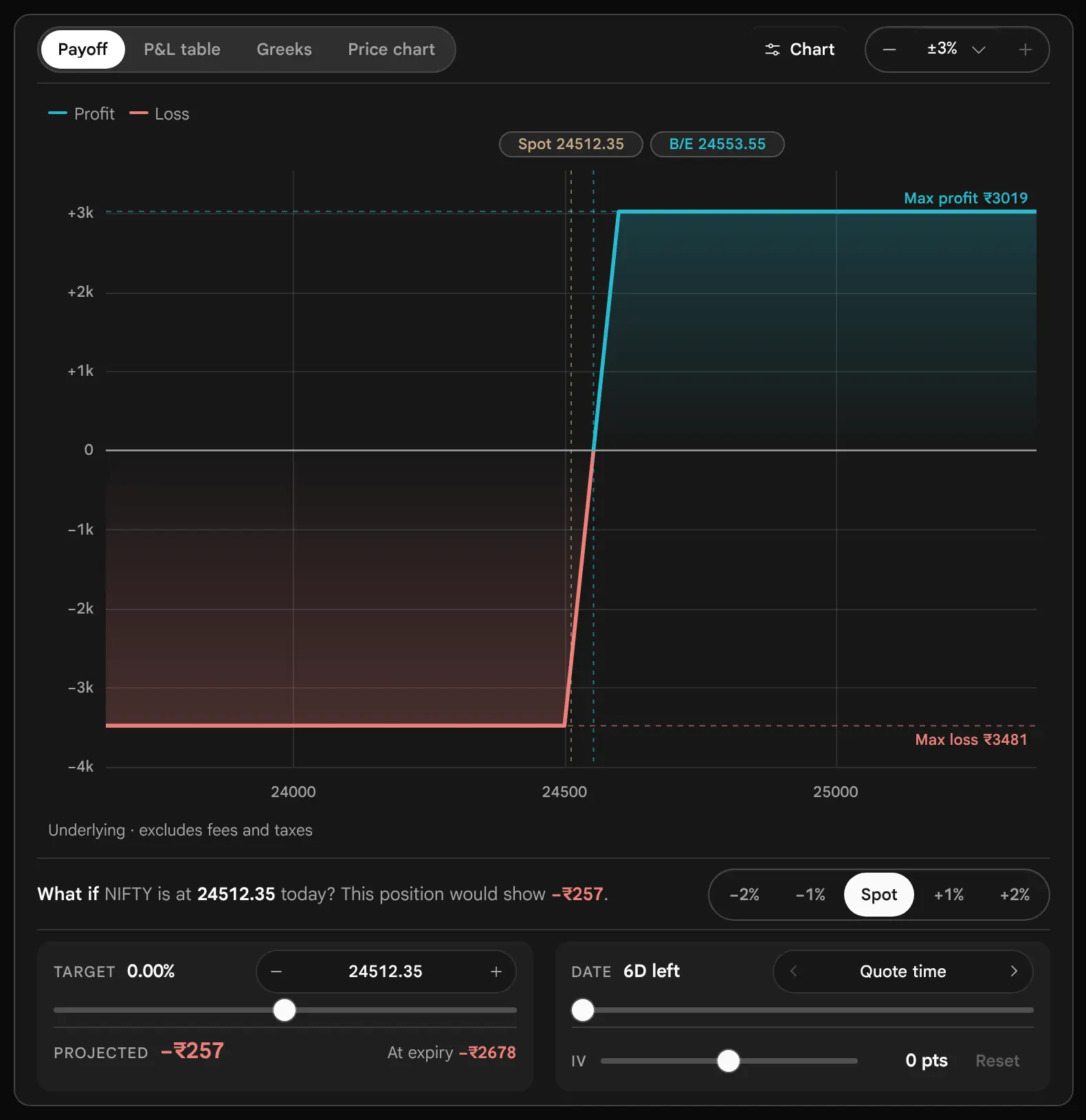Click the 24500 x-axis label
Screen dimensions: 1086x1120
pyautogui.click(x=564, y=792)
